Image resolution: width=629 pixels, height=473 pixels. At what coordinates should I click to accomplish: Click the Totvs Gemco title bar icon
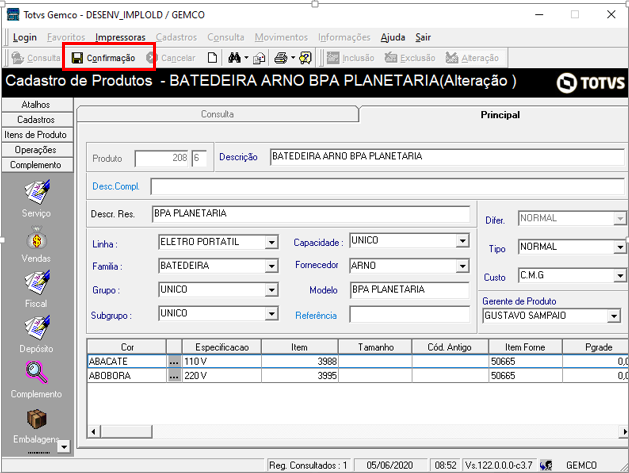13,14
